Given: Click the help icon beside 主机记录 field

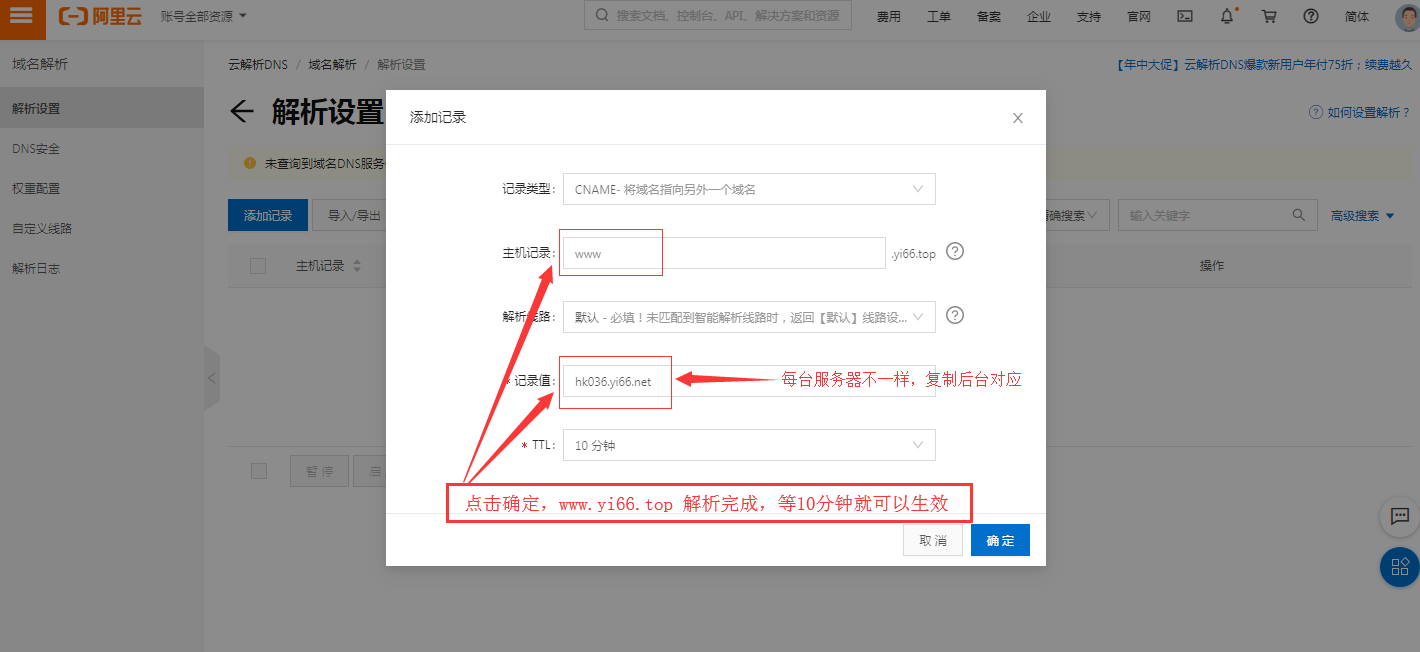Looking at the screenshot, I should 954,251.
